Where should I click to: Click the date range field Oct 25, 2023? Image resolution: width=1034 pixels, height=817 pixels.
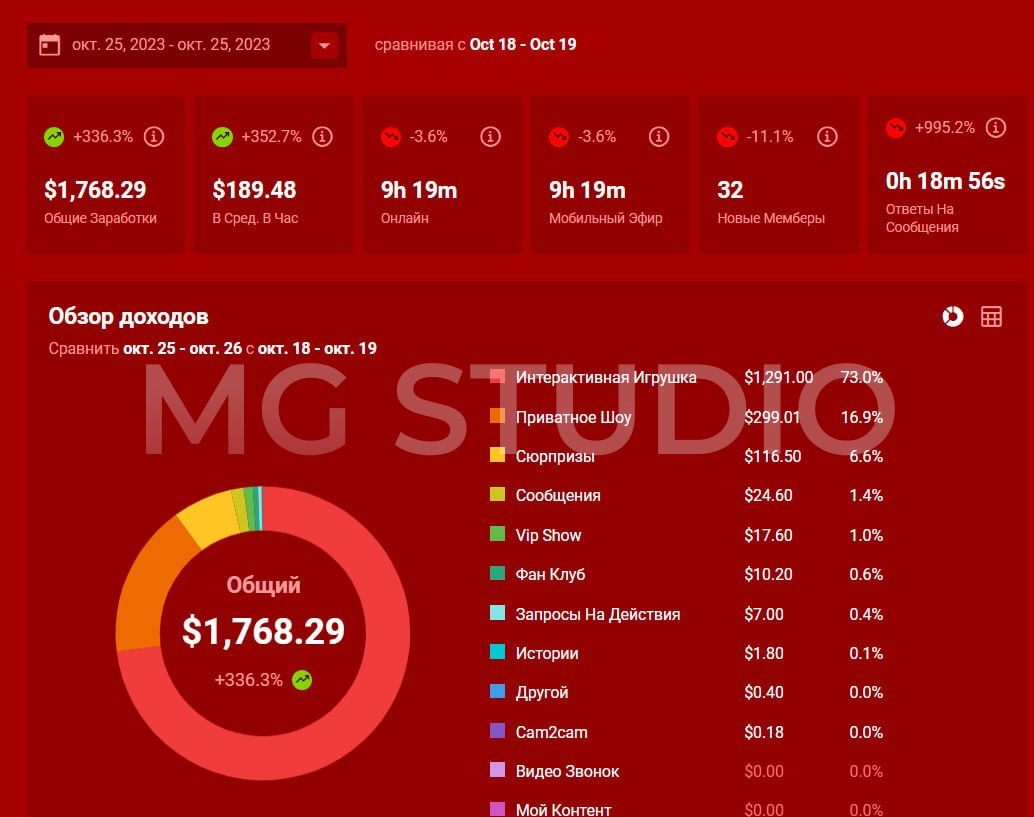coord(171,45)
